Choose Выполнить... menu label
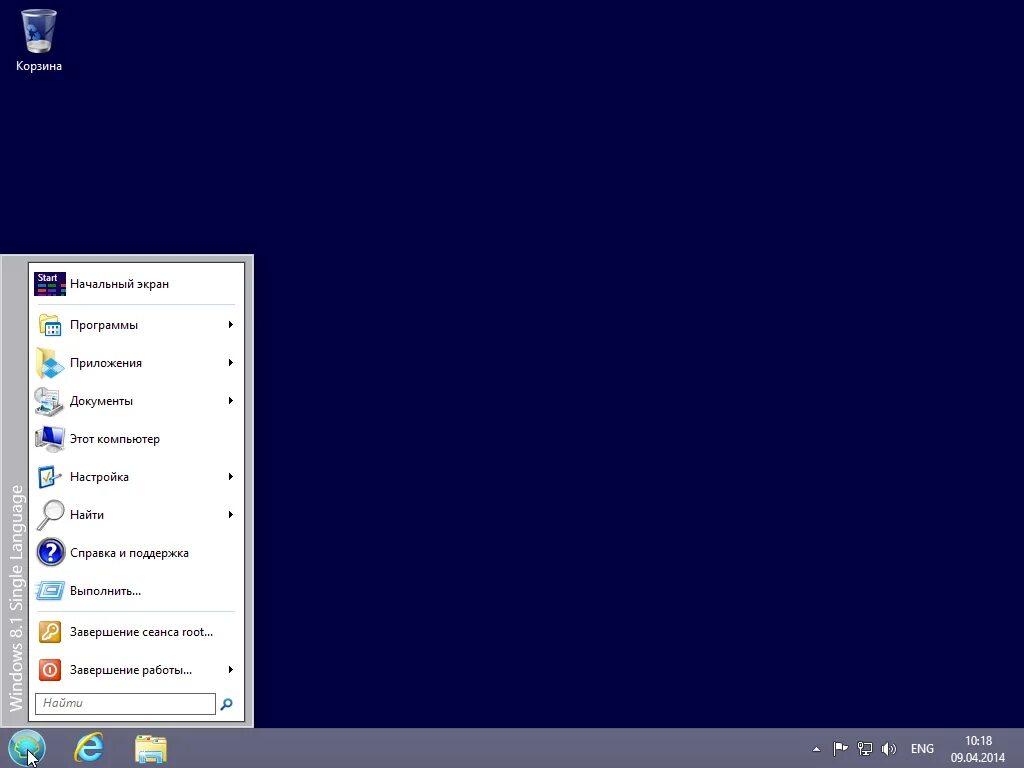This screenshot has width=1024, height=768. 105,591
